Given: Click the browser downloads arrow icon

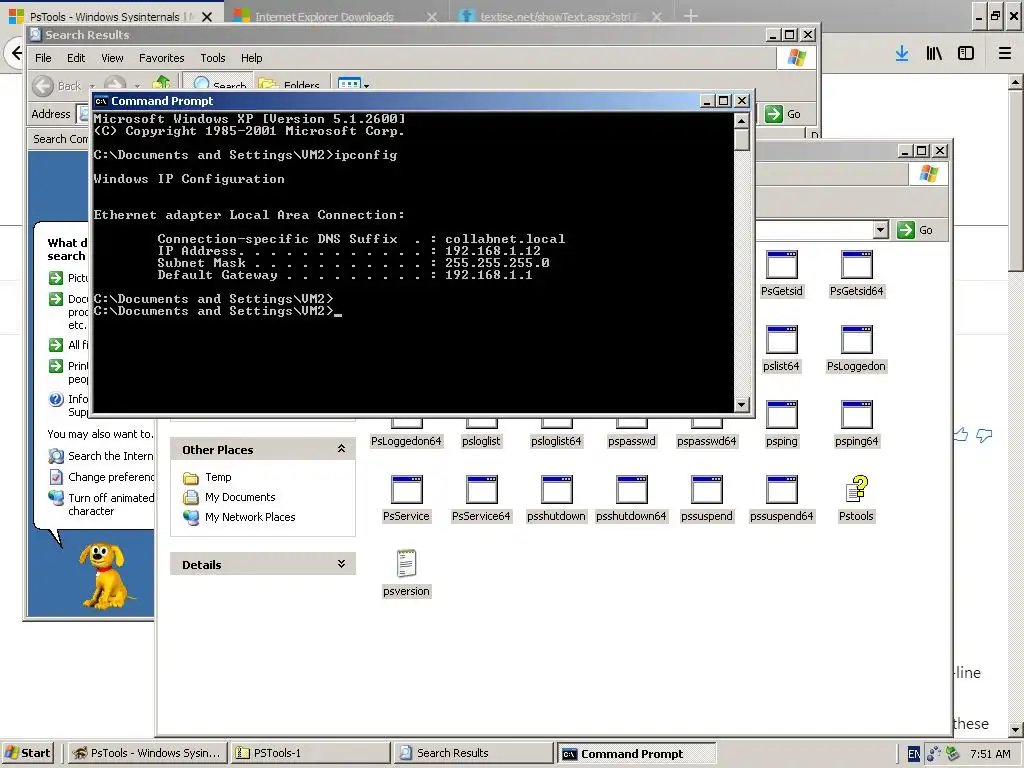Looking at the screenshot, I should click(902, 54).
